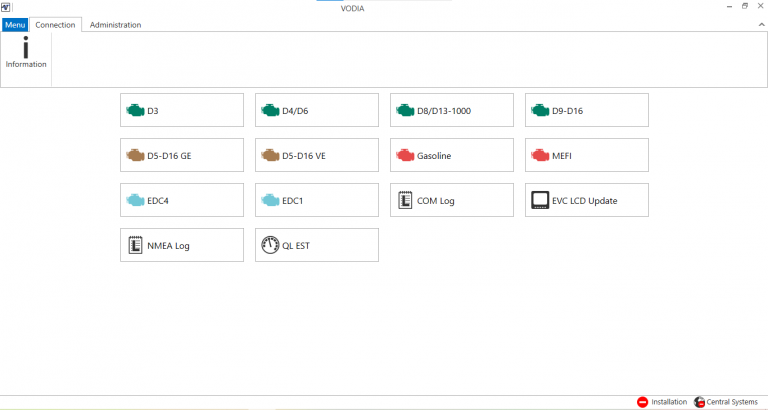
Task: Select the D9-D16 label text
Action: click(568, 111)
